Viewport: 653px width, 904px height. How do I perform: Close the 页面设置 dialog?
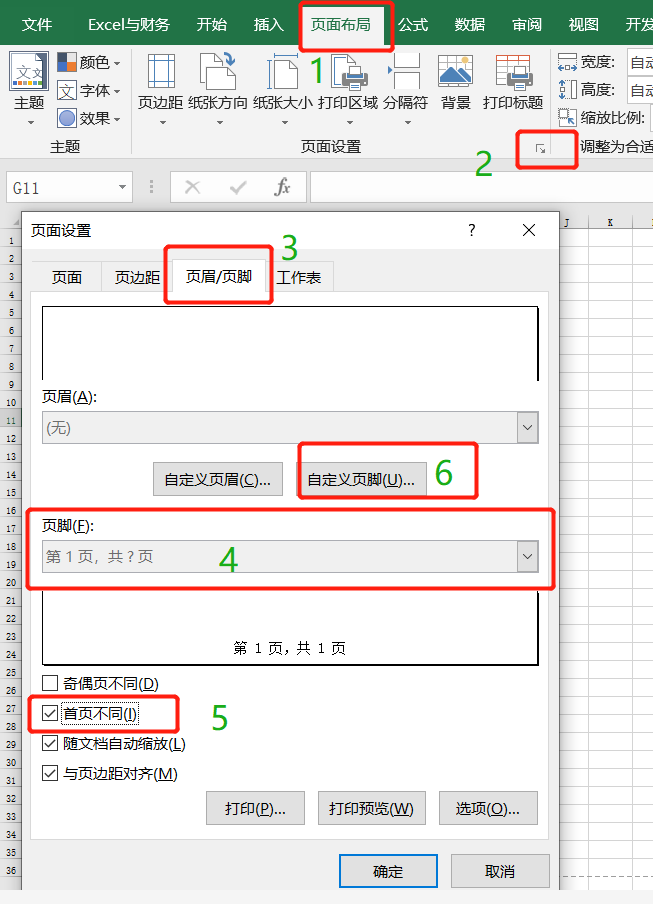[x=529, y=231]
